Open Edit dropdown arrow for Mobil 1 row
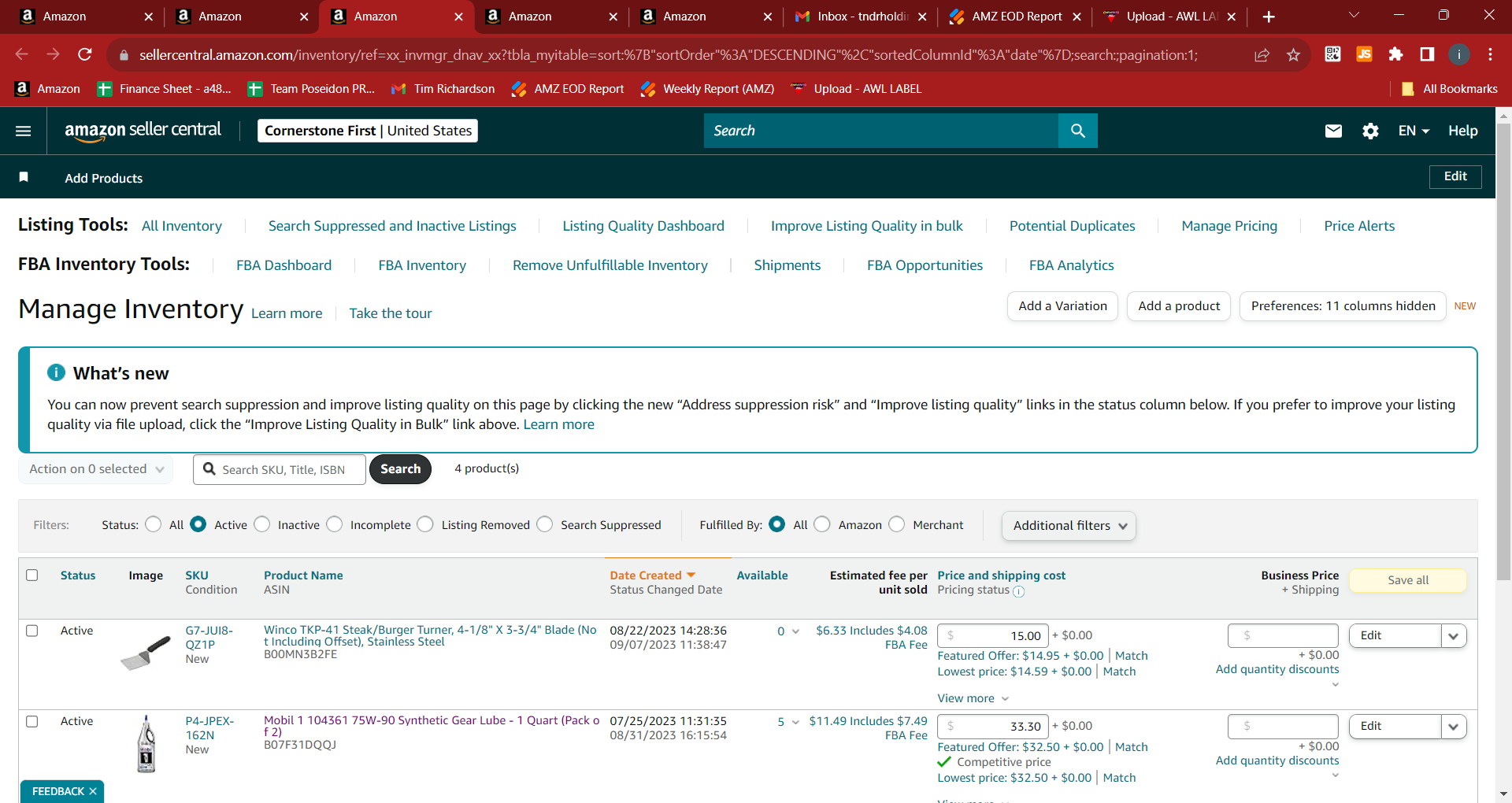 click(x=1454, y=727)
